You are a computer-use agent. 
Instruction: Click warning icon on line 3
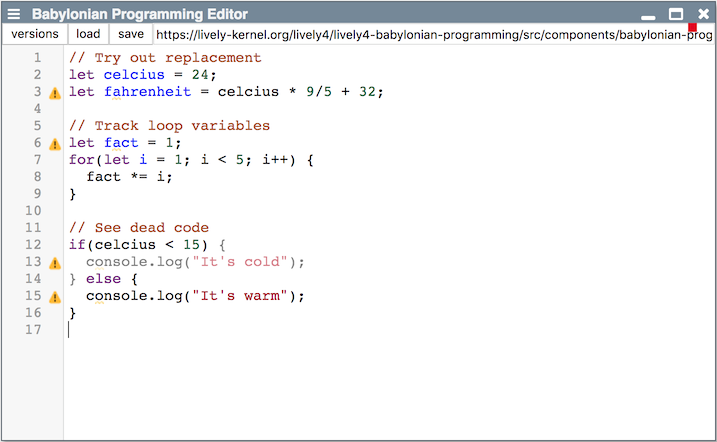[x=55, y=93]
